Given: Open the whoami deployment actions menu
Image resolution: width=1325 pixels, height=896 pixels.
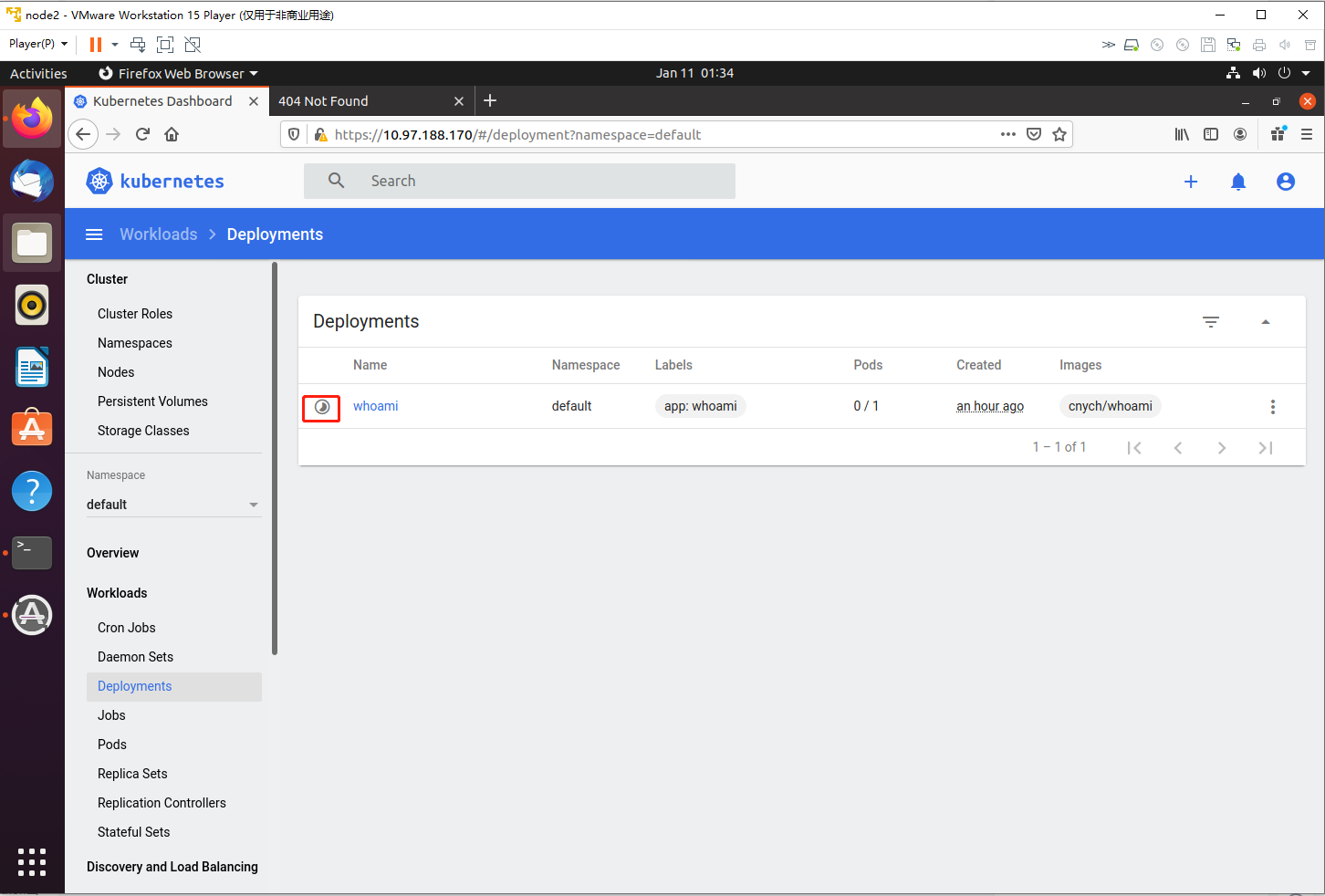Looking at the screenshot, I should 1273,407.
